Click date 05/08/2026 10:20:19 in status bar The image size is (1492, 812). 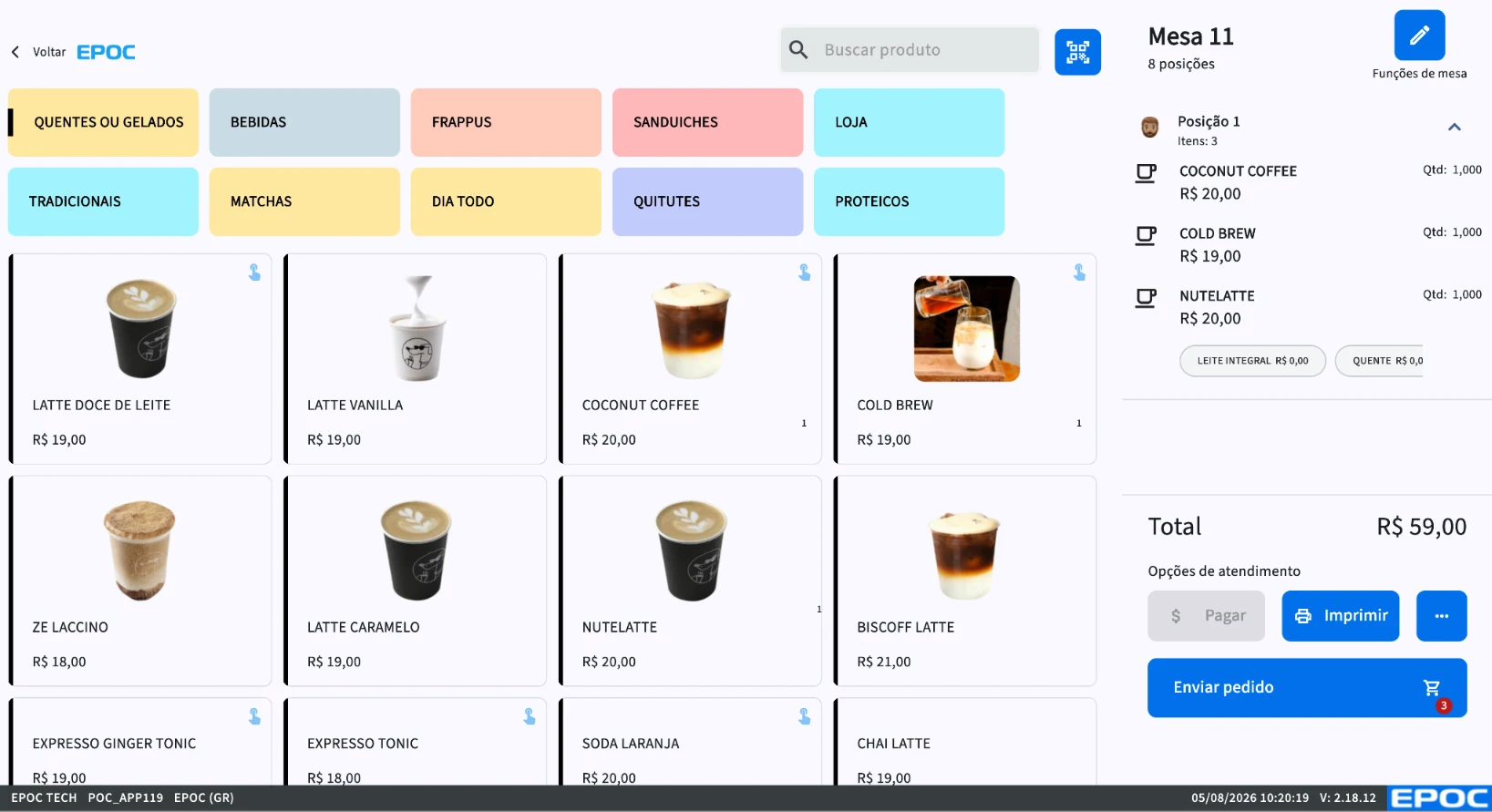1250,798
